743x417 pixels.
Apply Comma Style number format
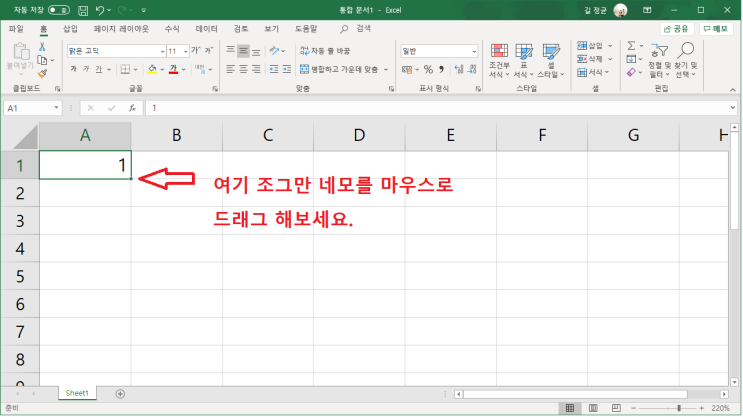(441, 70)
